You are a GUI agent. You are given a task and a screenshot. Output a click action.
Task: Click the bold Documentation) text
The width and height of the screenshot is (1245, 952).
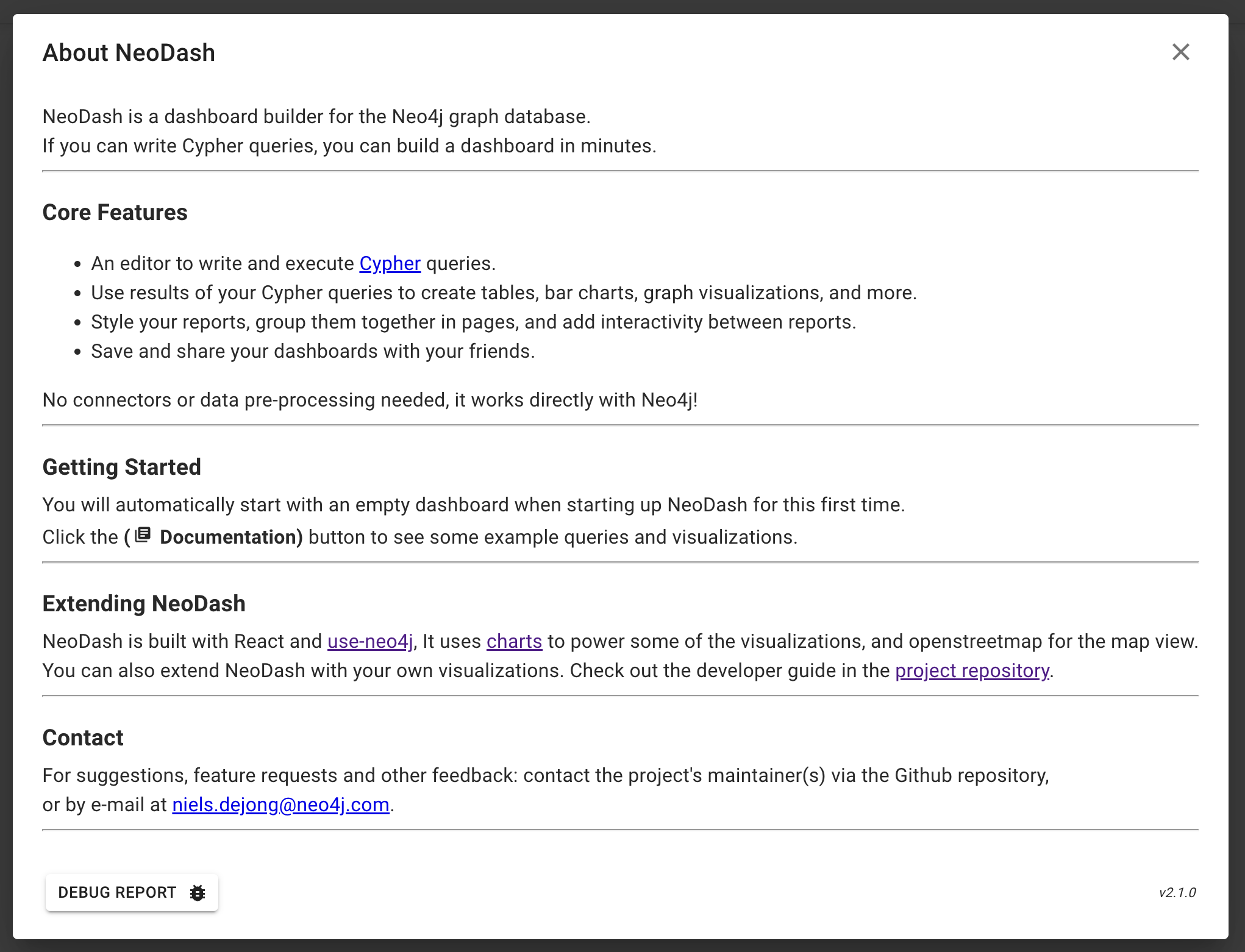click(x=231, y=537)
